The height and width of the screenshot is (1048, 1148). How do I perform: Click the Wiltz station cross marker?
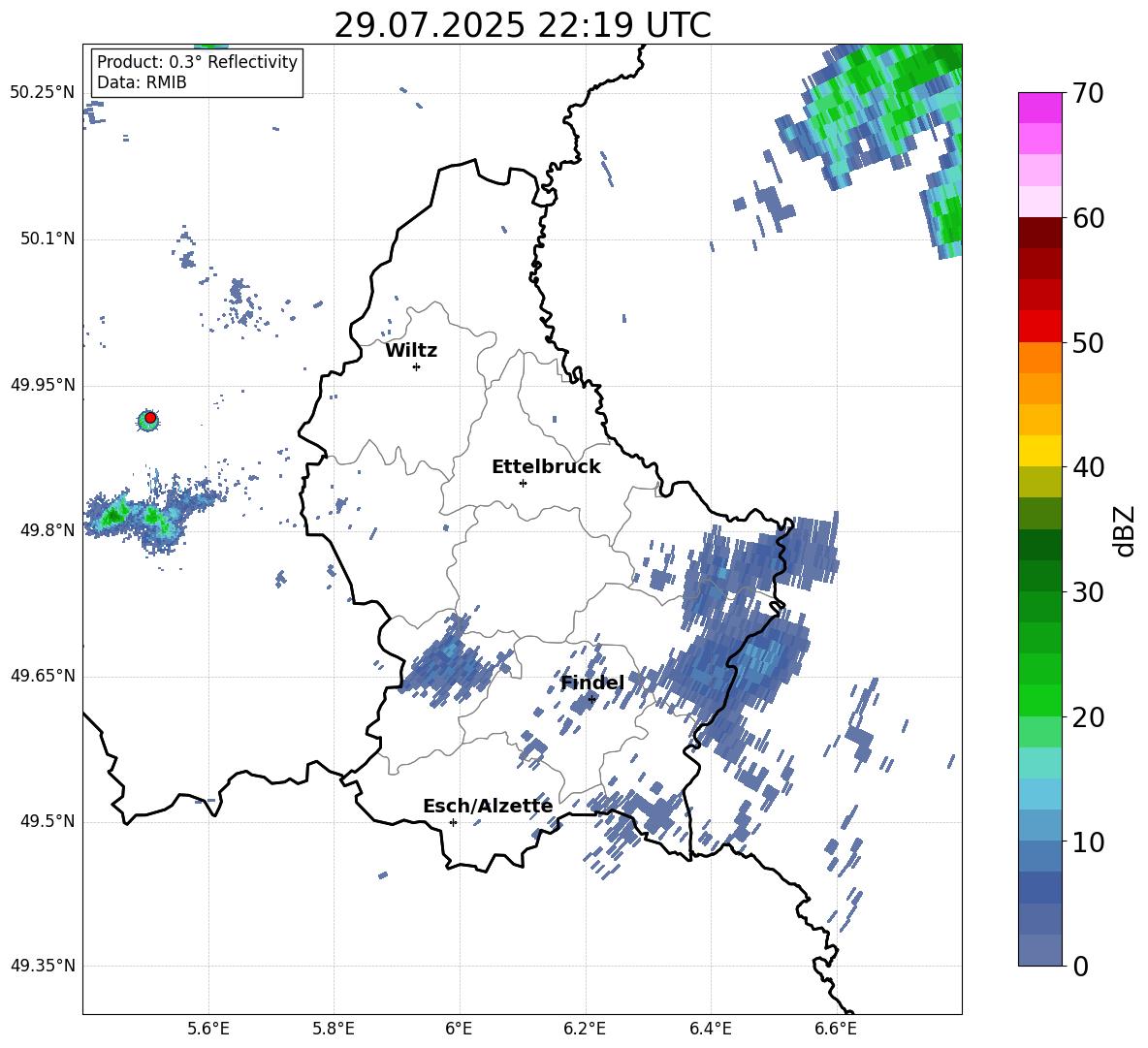[x=417, y=366]
